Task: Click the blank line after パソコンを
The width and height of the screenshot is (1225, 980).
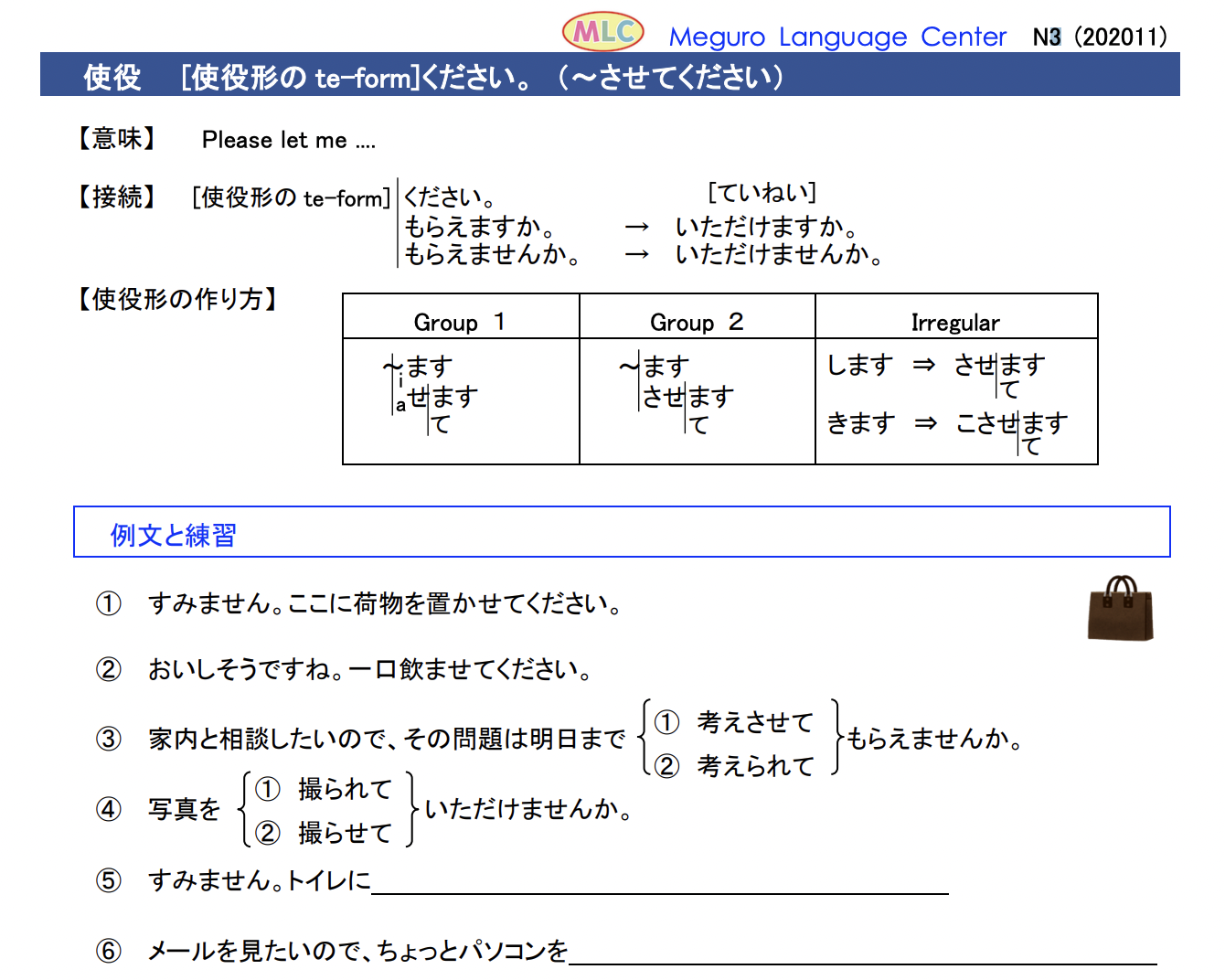Action: coord(863,953)
